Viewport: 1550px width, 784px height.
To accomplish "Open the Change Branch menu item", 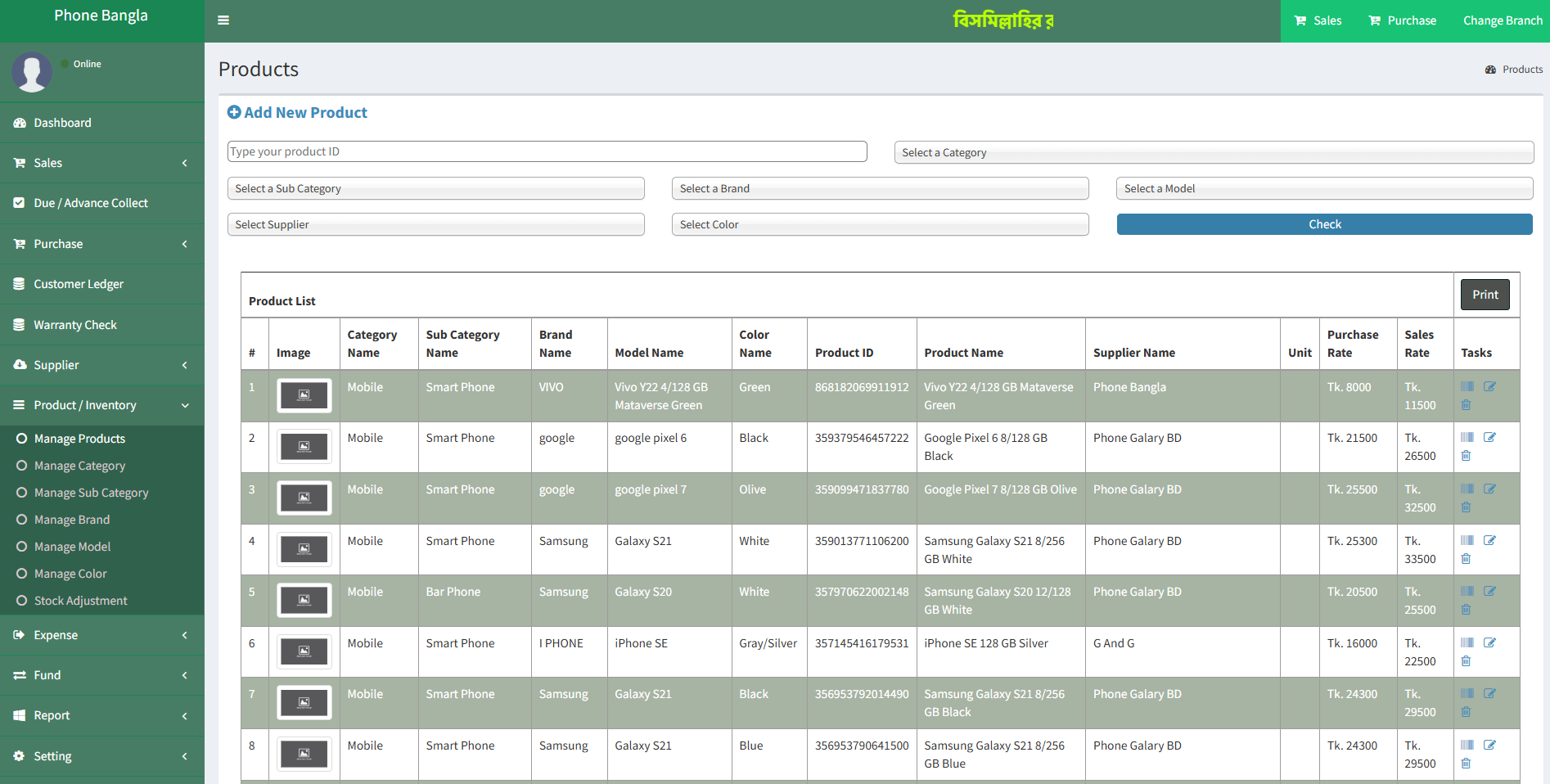I will (x=1503, y=20).
